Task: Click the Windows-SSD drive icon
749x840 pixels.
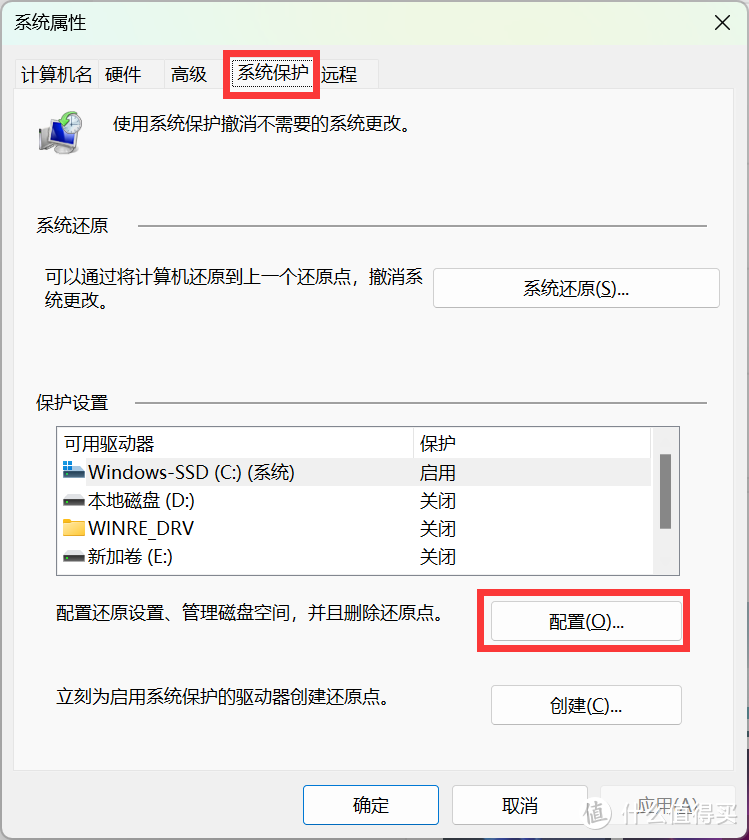Action: pos(73,470)
